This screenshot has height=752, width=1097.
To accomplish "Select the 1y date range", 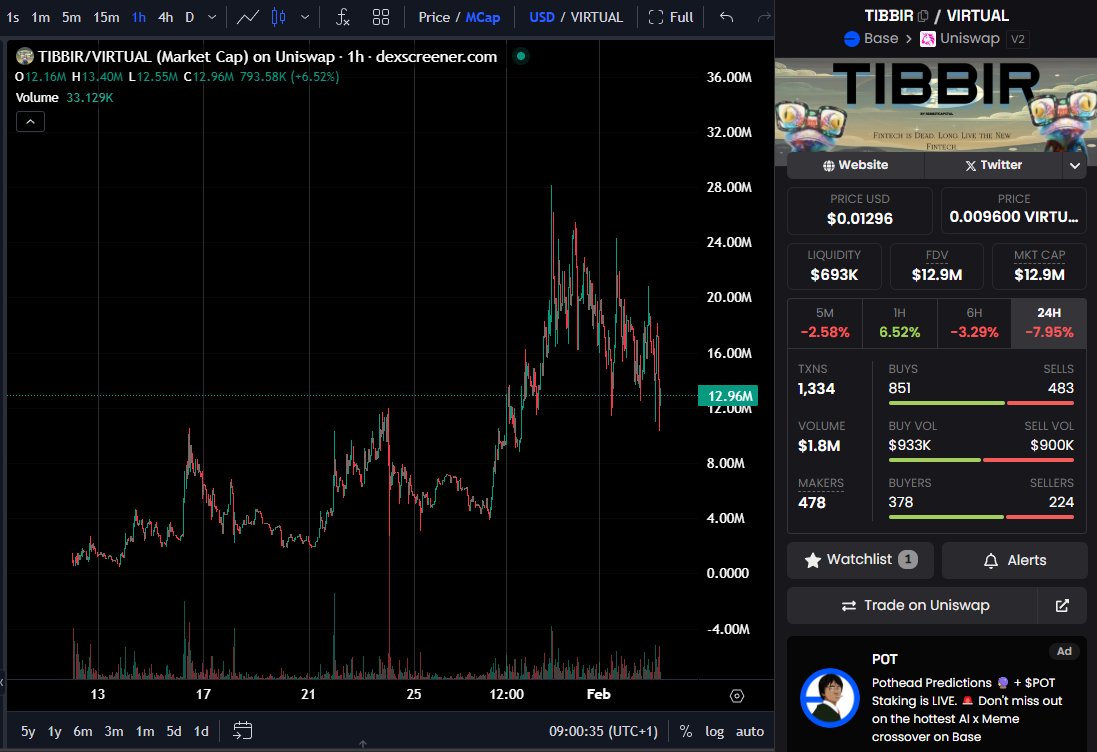I will pyautogui.click(x=55, y=732).
